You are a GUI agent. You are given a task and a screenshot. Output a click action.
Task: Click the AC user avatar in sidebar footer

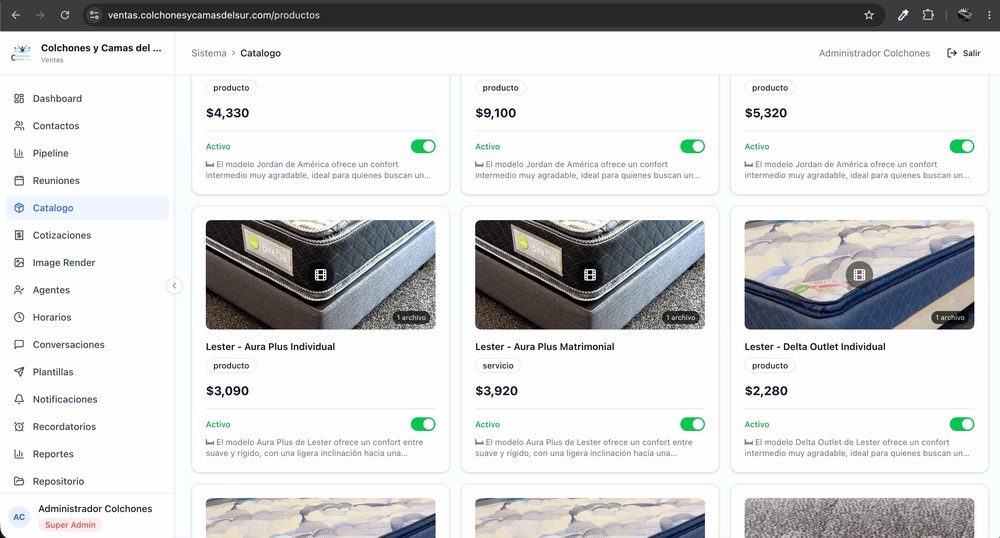click(x=19, y=517)
